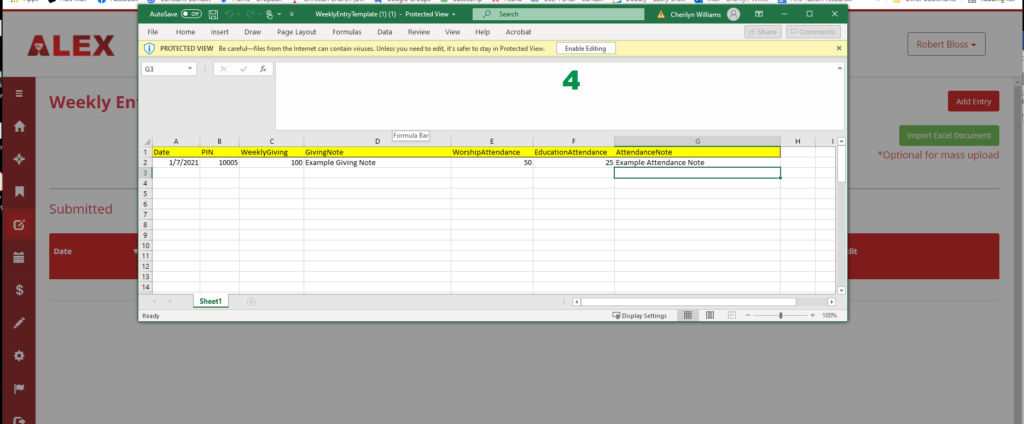Click the zoom in plus button
This screenshot has height=424, width=1024.
pos(812,316)
